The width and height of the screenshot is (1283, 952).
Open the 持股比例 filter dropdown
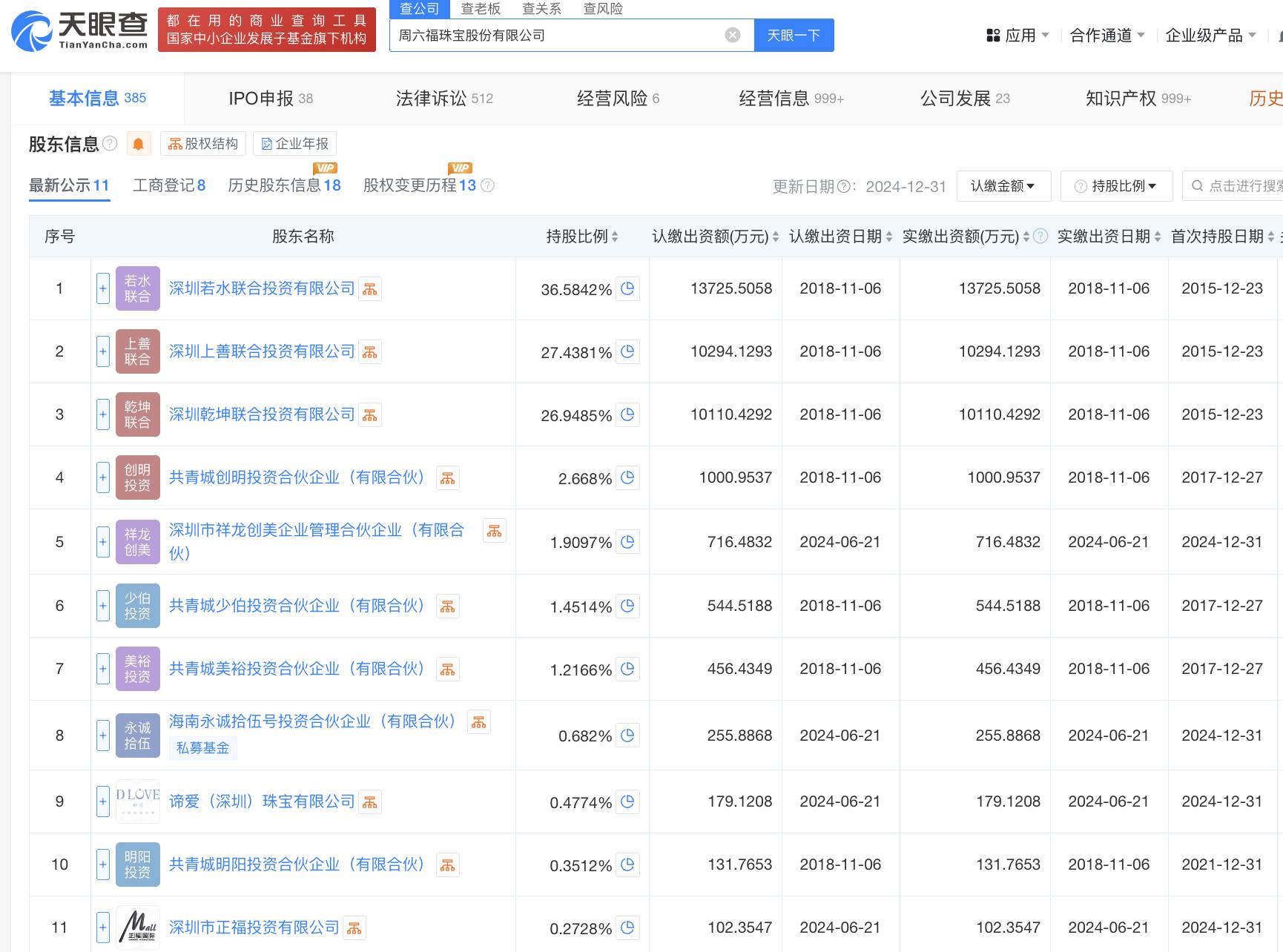[1115, 186]
